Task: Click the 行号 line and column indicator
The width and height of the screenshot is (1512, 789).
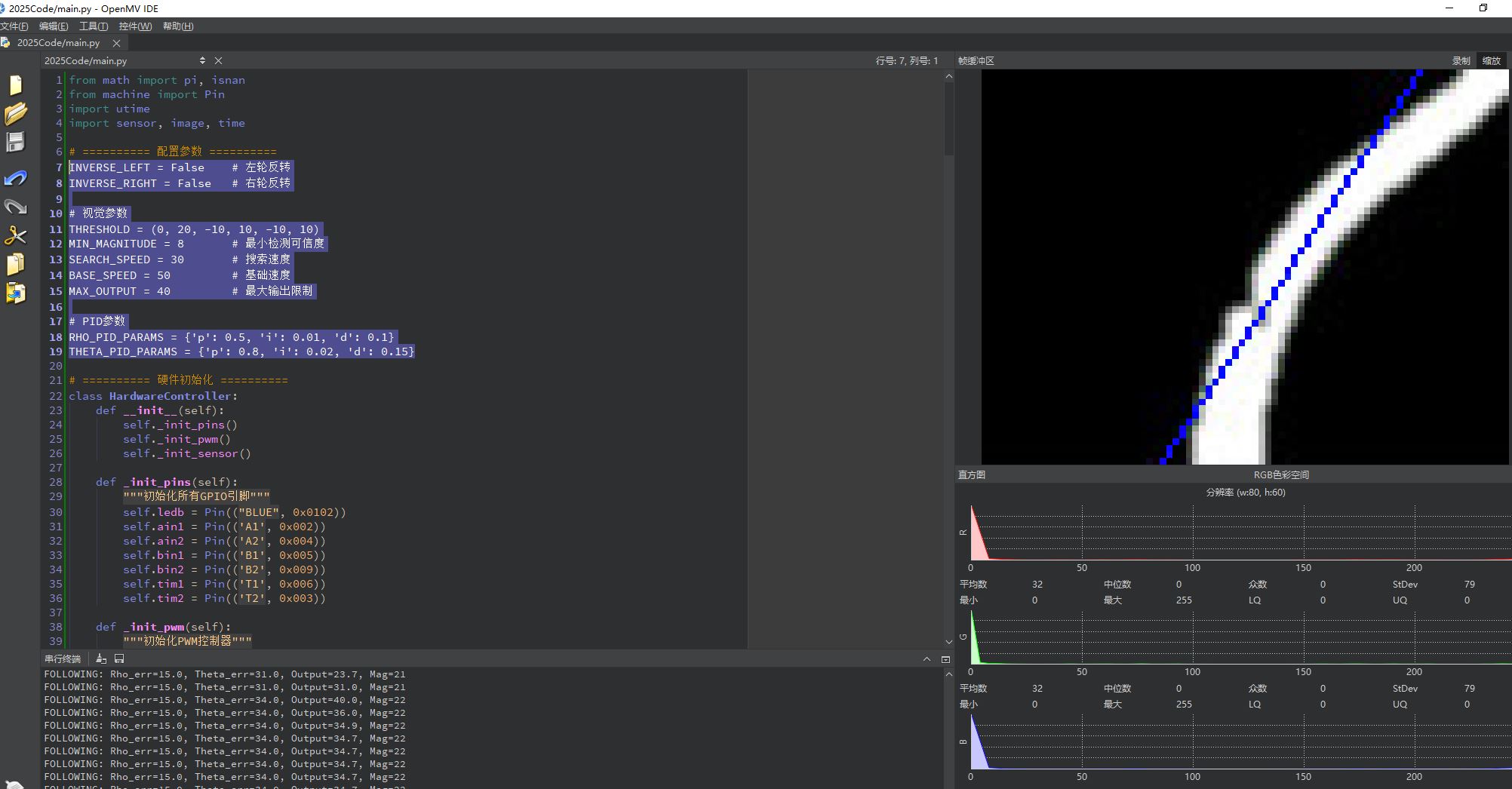Action: pos(906,60)
